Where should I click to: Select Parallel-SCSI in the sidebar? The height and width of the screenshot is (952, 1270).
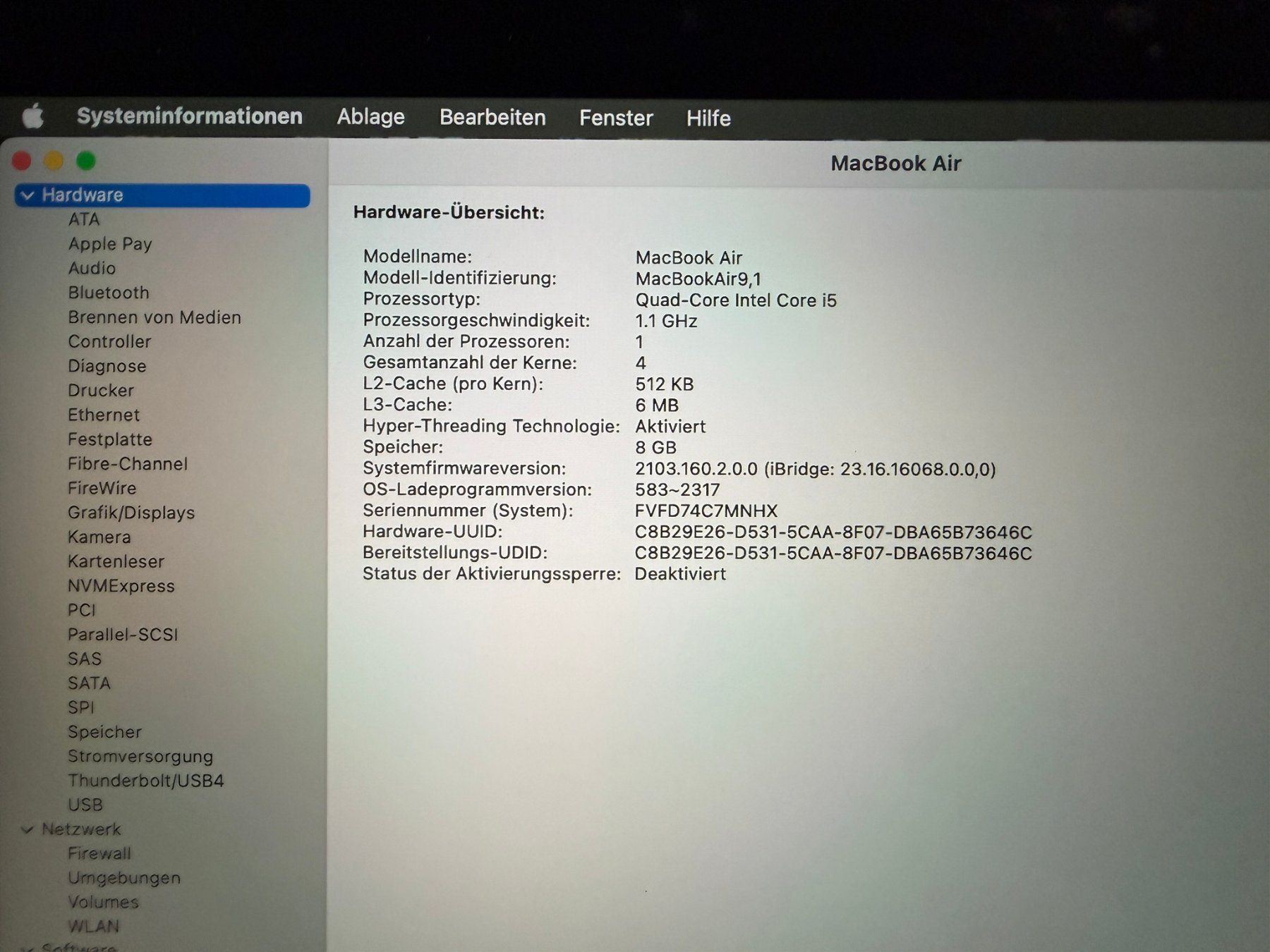click(123, 635)
